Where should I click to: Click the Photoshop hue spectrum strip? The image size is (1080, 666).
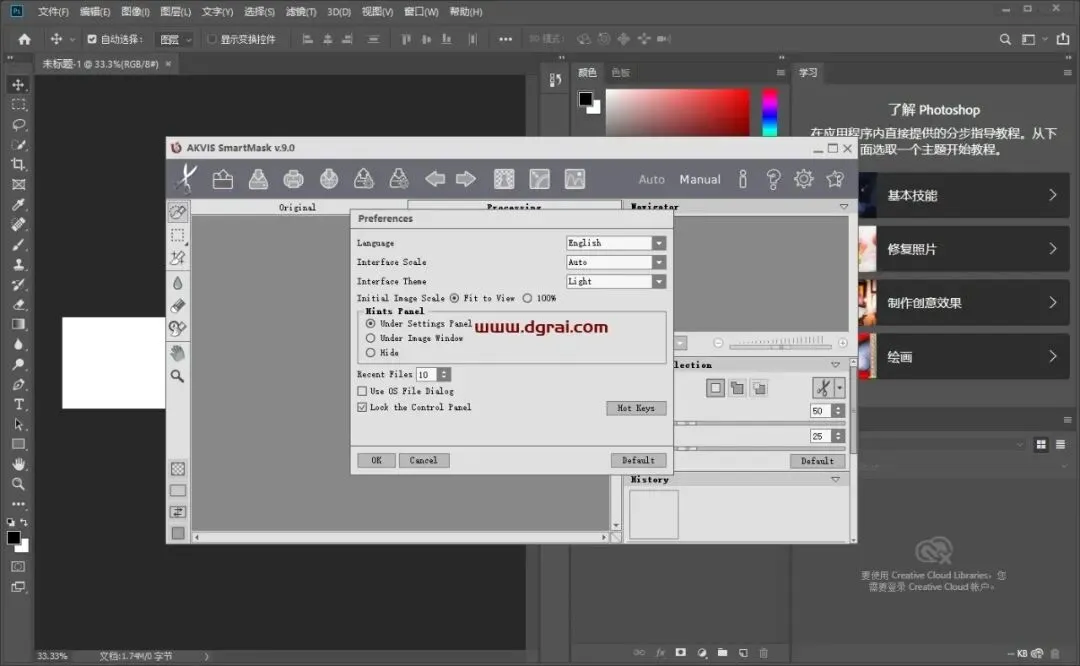[x=769, y=112]
